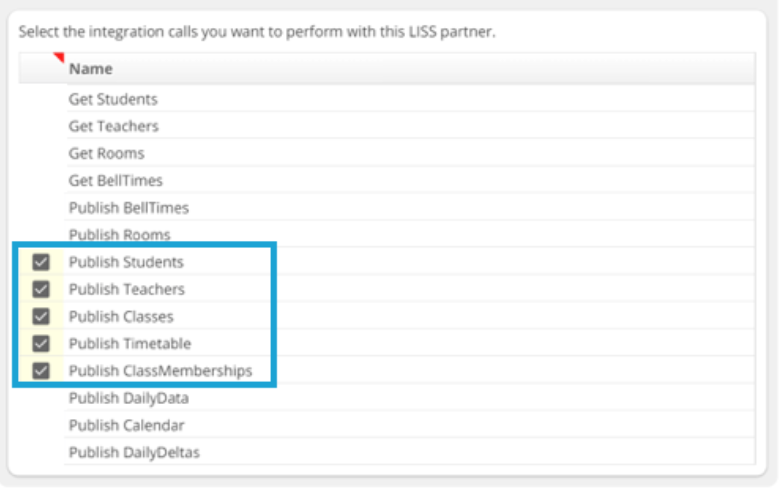
Task: Click the Publish Students name text
Action: click(126, 262)
